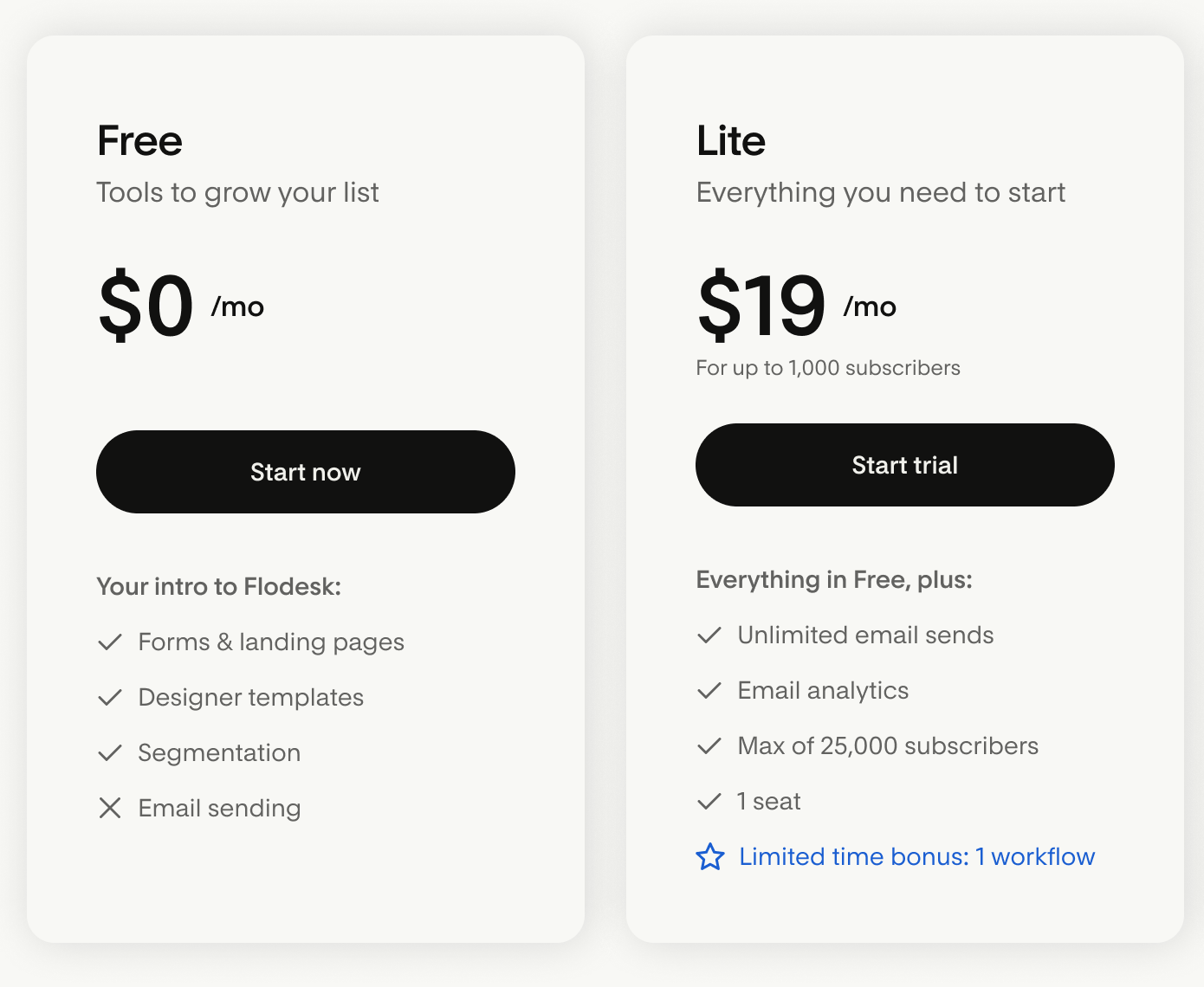Click the 'For up to 1,000 subscribers' note
1204x987 pixels.
(828, 368)
